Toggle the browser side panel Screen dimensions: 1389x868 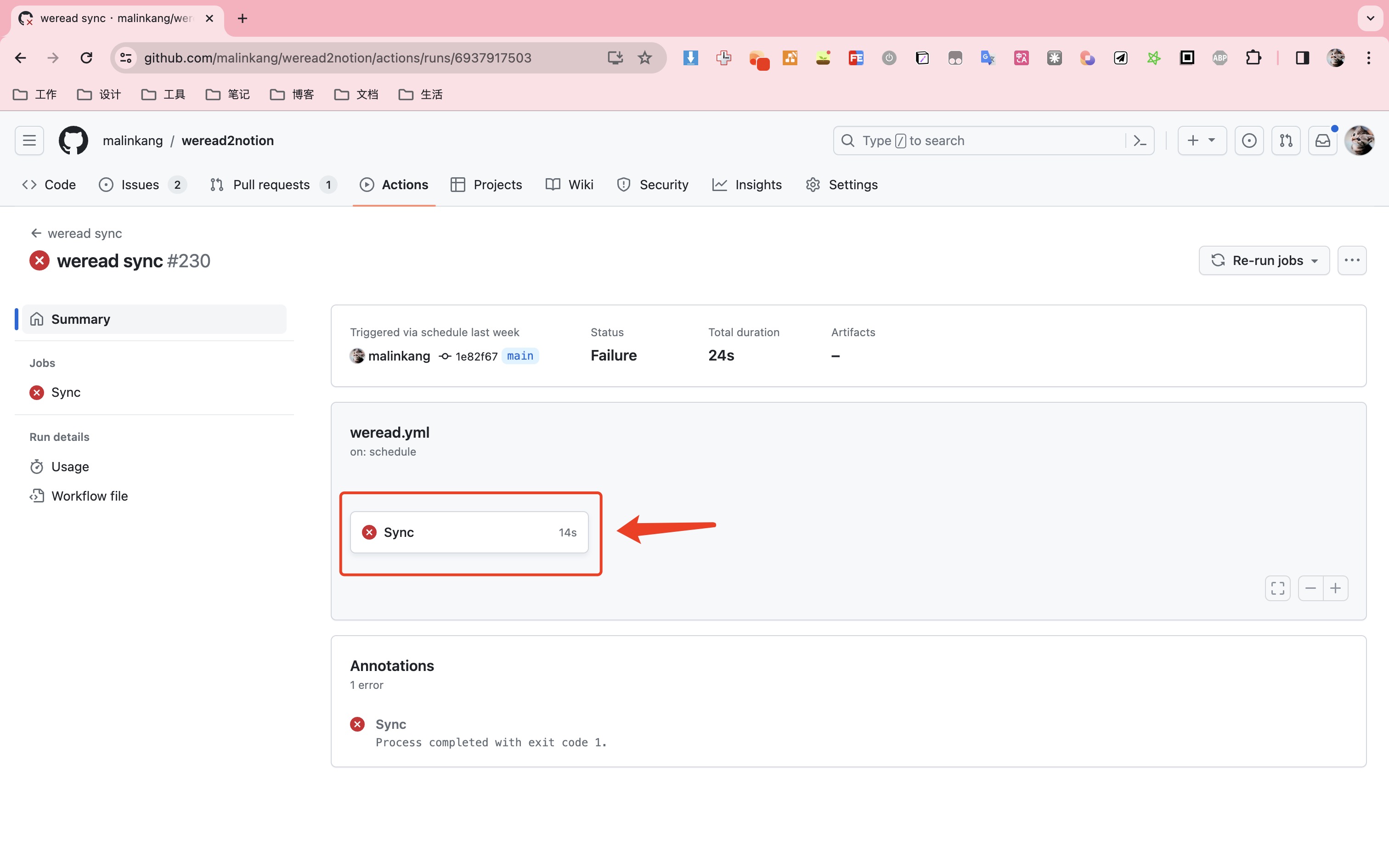point(1302,58)
